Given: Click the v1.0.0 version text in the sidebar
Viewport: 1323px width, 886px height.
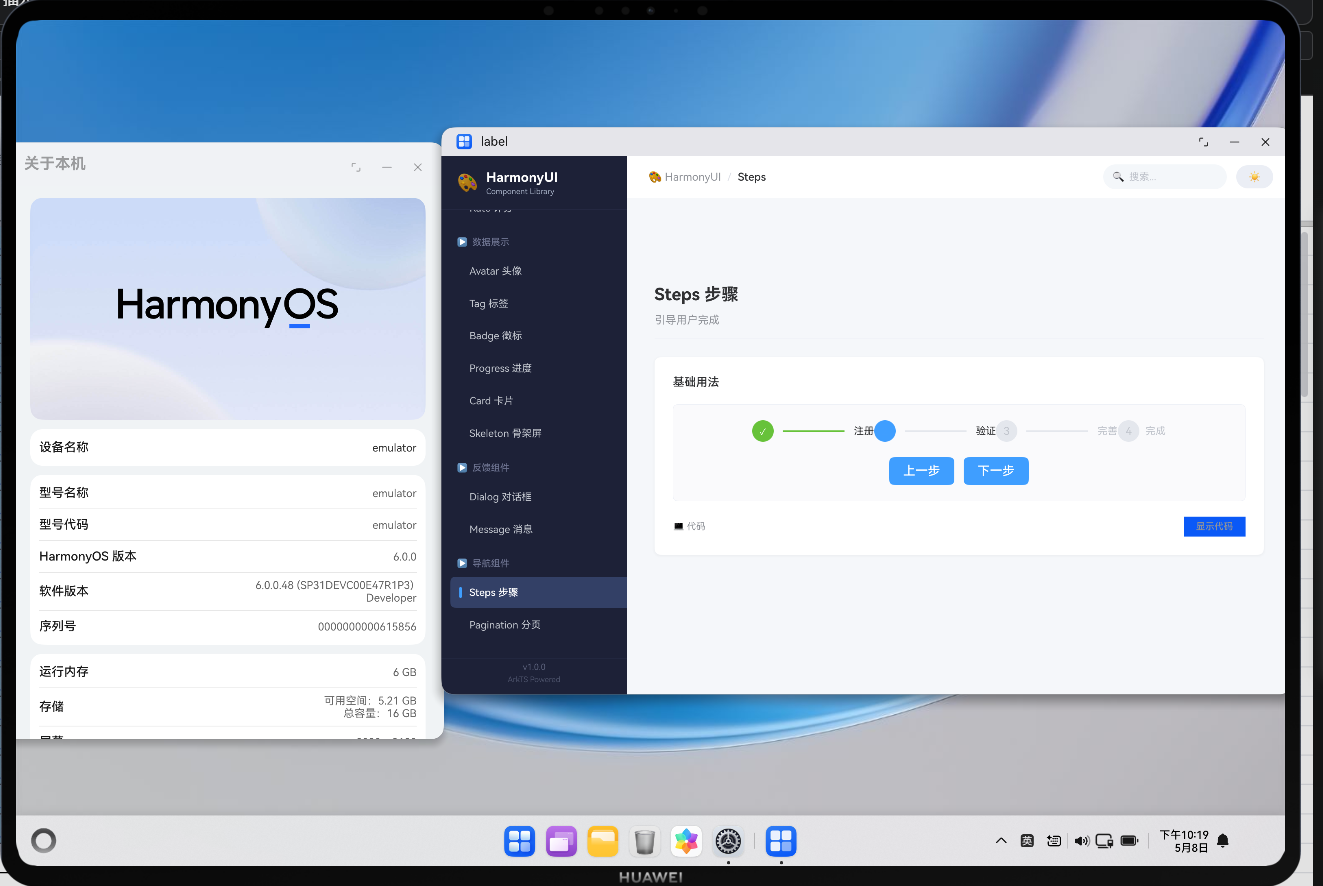Looking at the screenshot, I should (534, 667).
